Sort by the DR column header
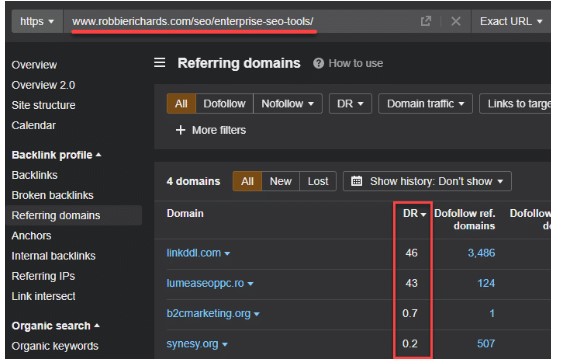 click(x=414, y=214)
